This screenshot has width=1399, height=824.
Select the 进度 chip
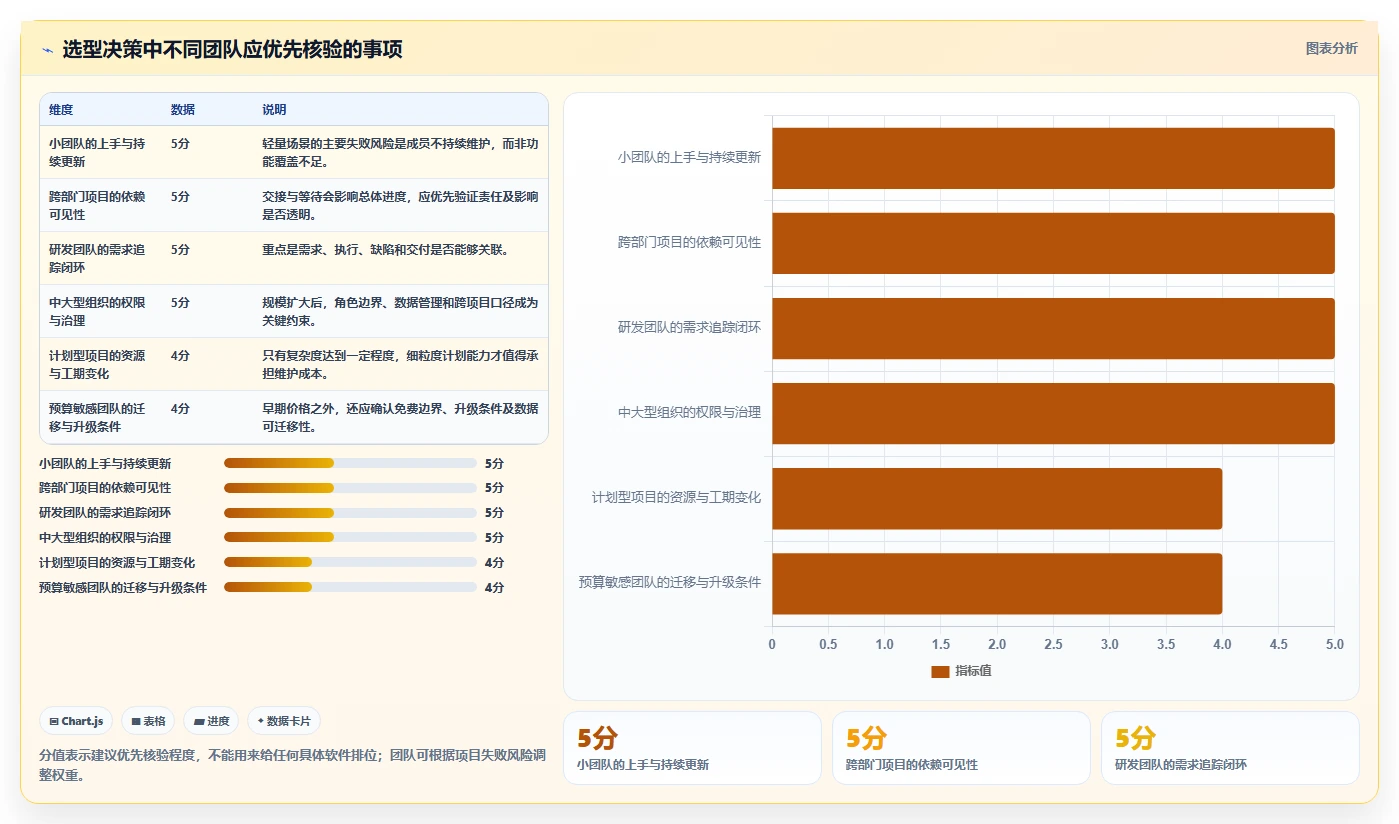point(211,721)
